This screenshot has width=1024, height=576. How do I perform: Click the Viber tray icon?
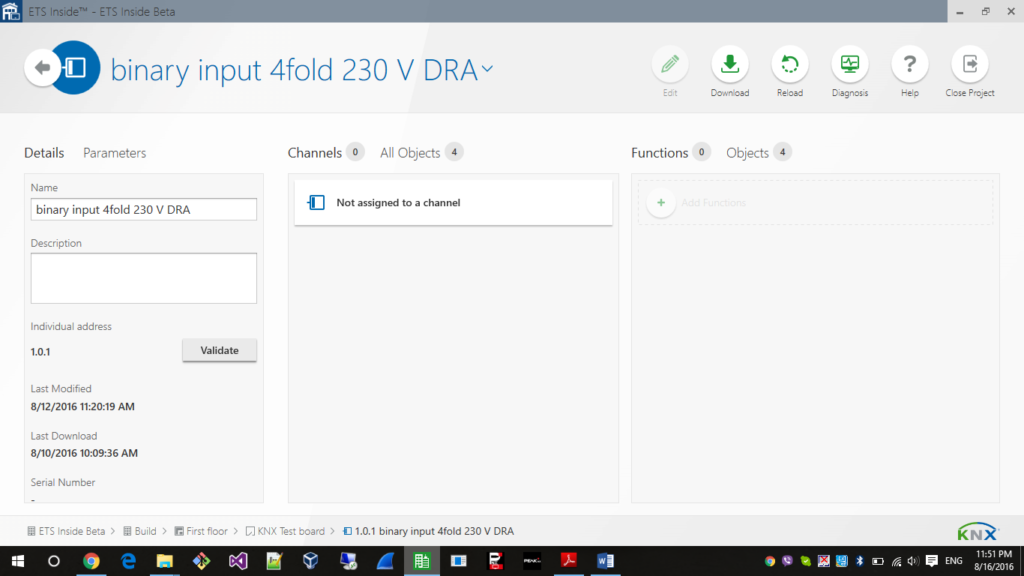point(787,561)
